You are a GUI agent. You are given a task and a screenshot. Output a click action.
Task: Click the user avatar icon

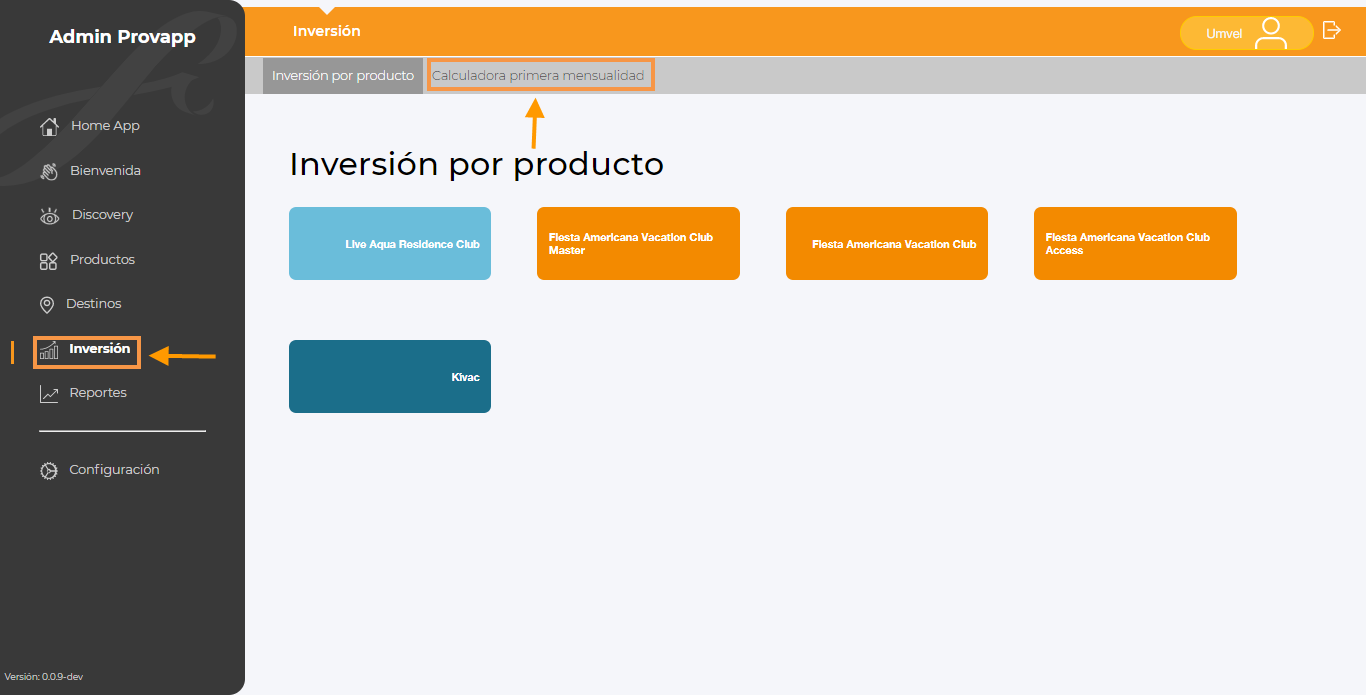click(1271, 33)
